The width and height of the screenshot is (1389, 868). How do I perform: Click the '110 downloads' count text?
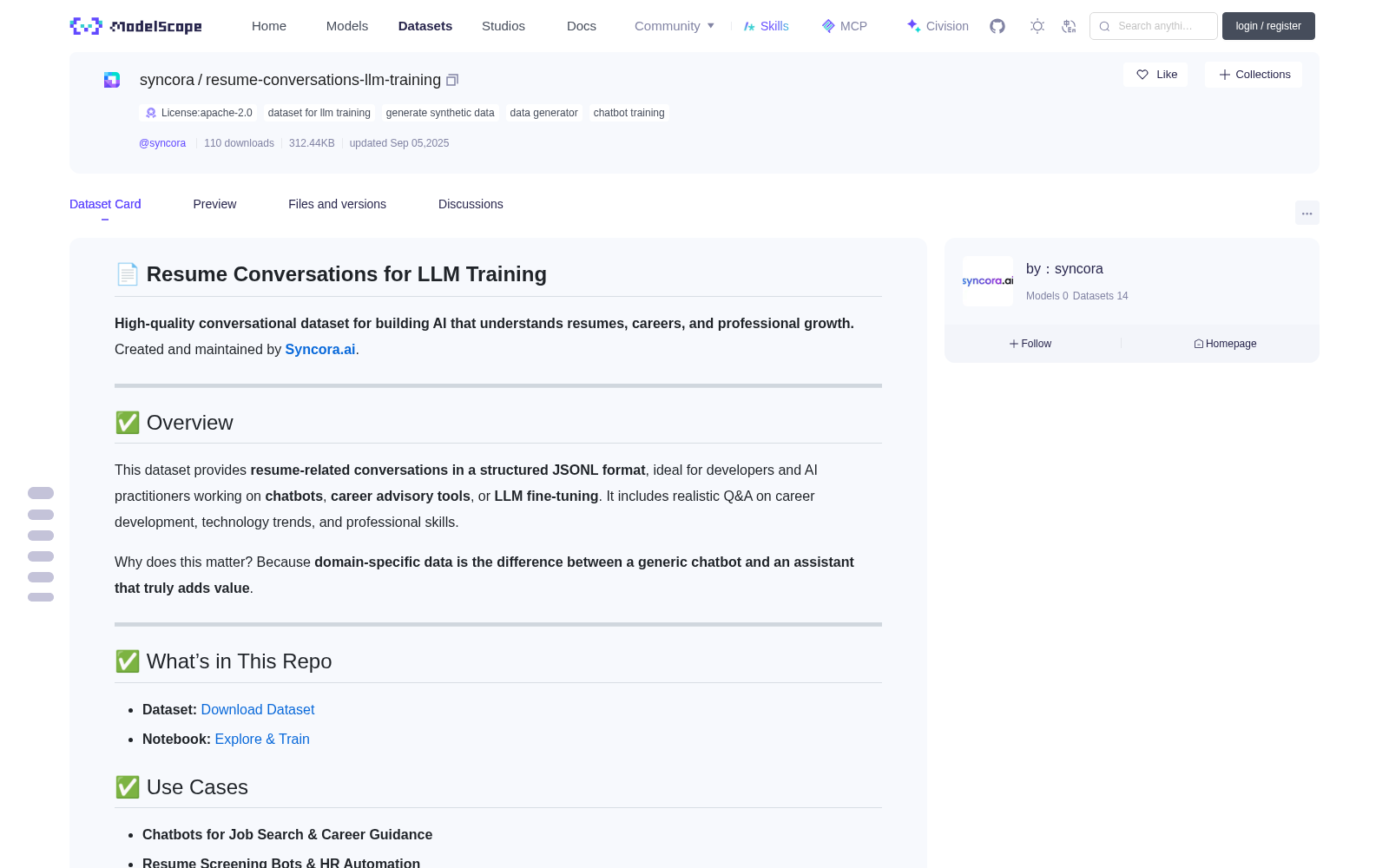point(239,143)
